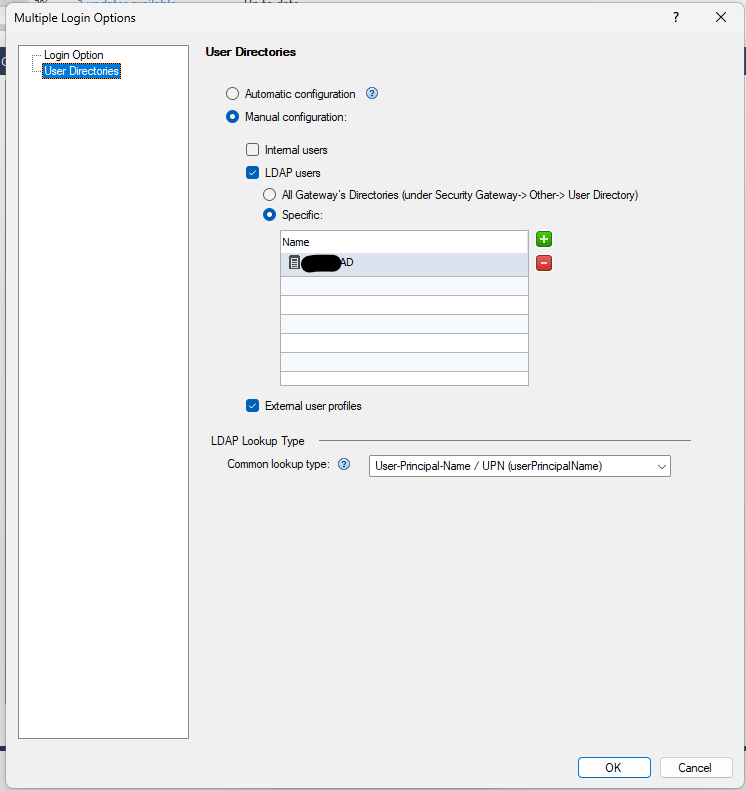Select Manual configuration radio button
The image size is (746, 790).
click(232, 117)
